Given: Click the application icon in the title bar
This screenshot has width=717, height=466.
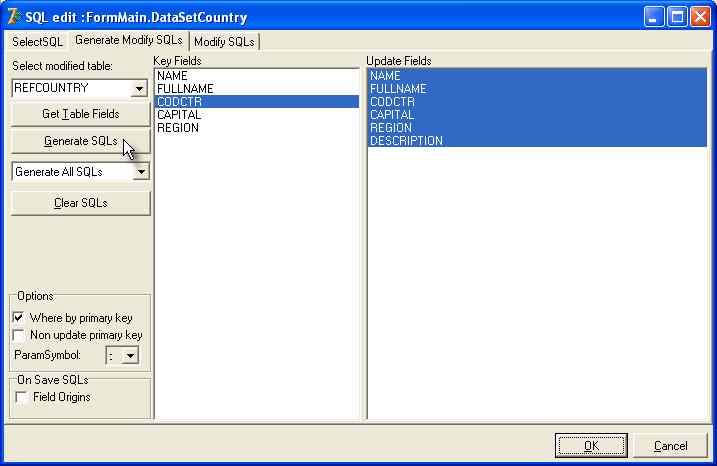Looking at the screenshot, I should (13, 17).
